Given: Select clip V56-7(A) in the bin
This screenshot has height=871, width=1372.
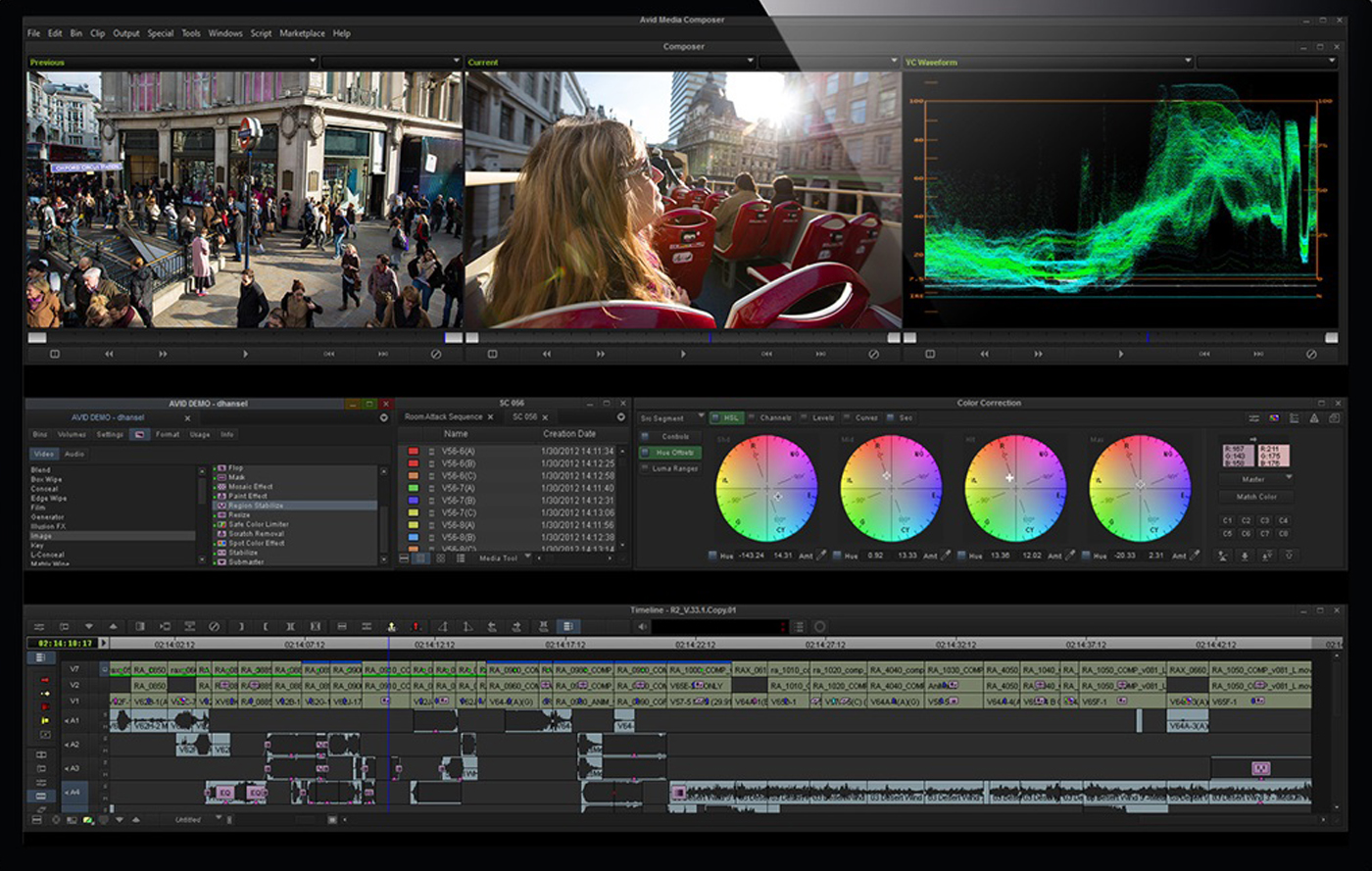Looking at the screenshot, I should pos(459,488).
